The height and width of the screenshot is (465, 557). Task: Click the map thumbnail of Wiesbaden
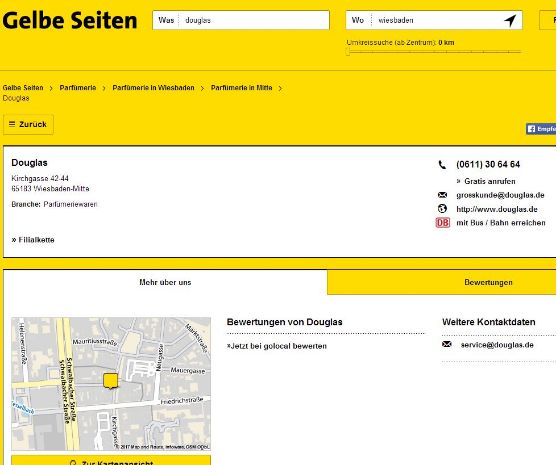pos(111,384)
